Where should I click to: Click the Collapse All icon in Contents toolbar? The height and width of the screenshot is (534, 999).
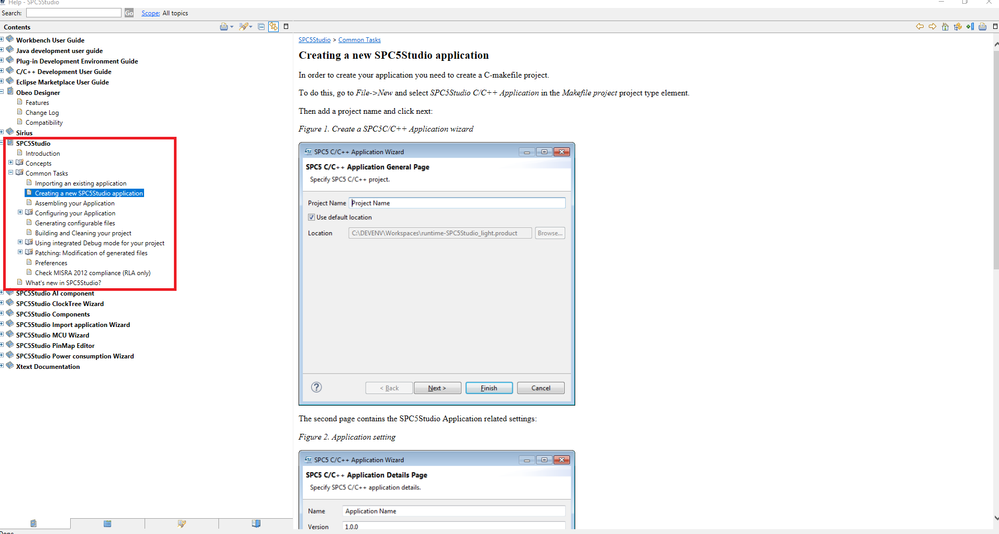coord(261,27)
